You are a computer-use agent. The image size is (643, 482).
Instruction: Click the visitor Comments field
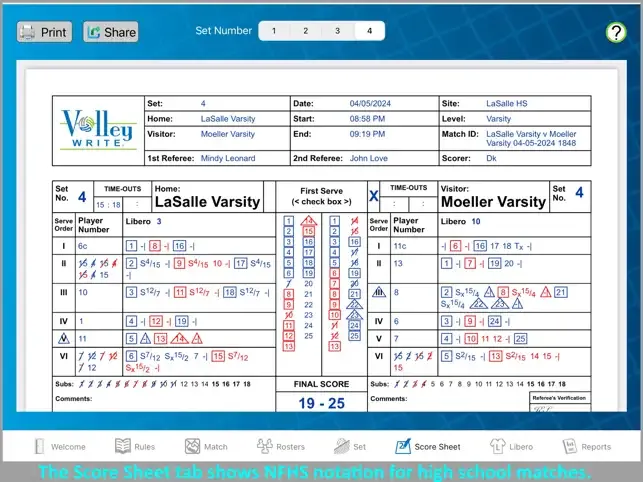449,400
